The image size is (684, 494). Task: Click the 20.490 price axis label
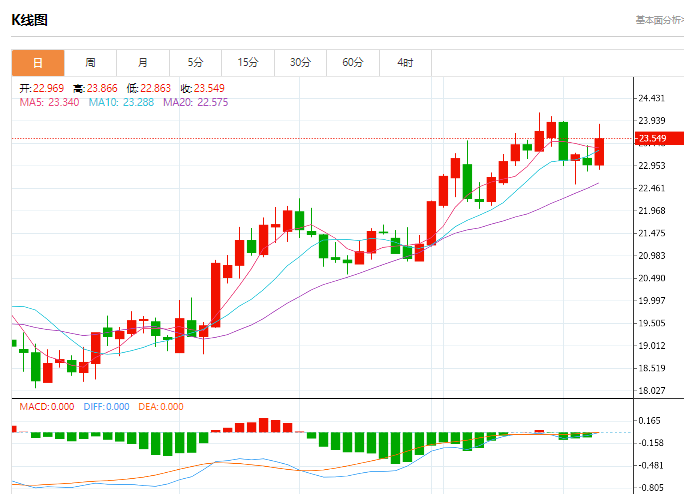tap(652, 278)
